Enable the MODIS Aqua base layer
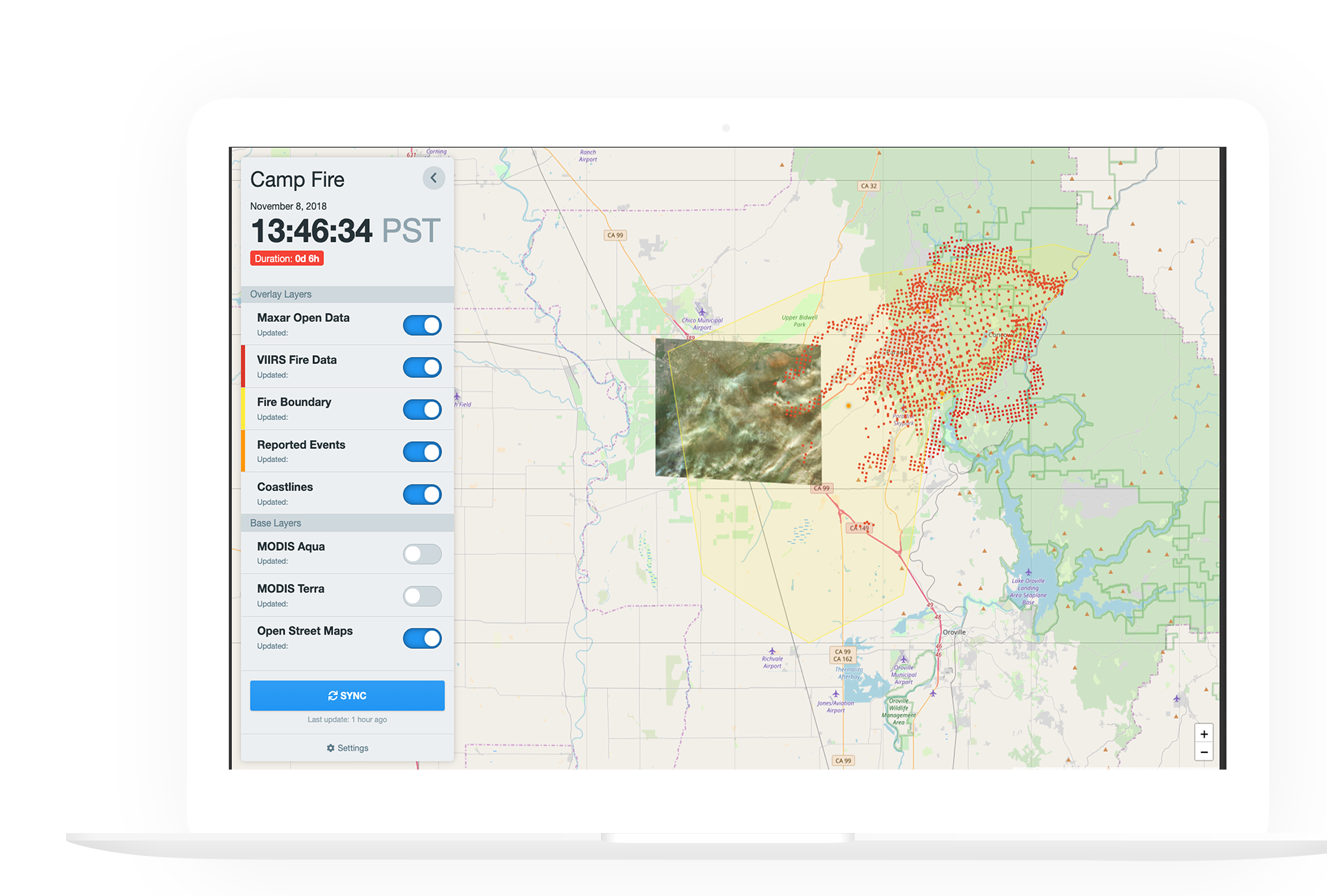This screenshot has width=1327, height=896. (422, 554)
